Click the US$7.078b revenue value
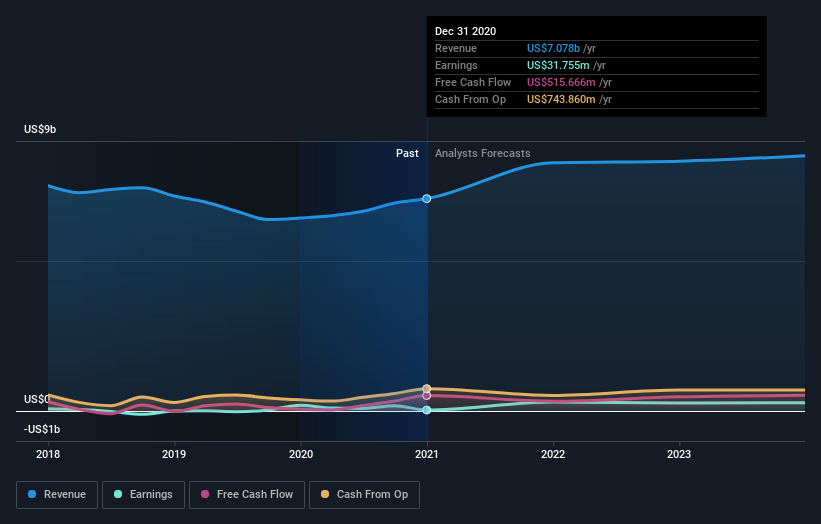821x524 pixels. click(x=553, y=48)
